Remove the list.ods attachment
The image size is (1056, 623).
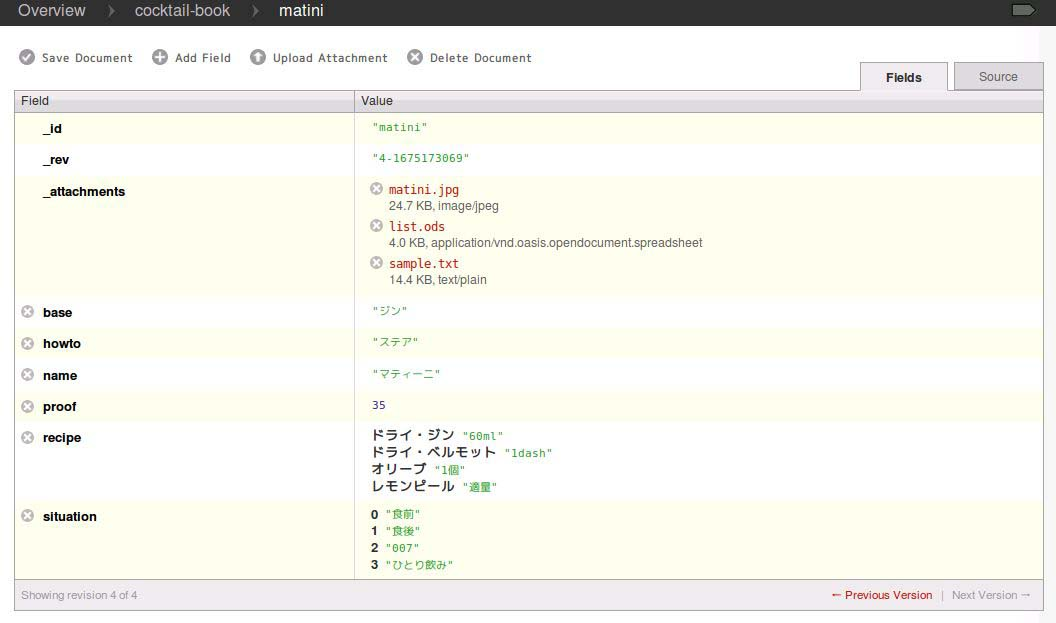click(x=376, y=226)
